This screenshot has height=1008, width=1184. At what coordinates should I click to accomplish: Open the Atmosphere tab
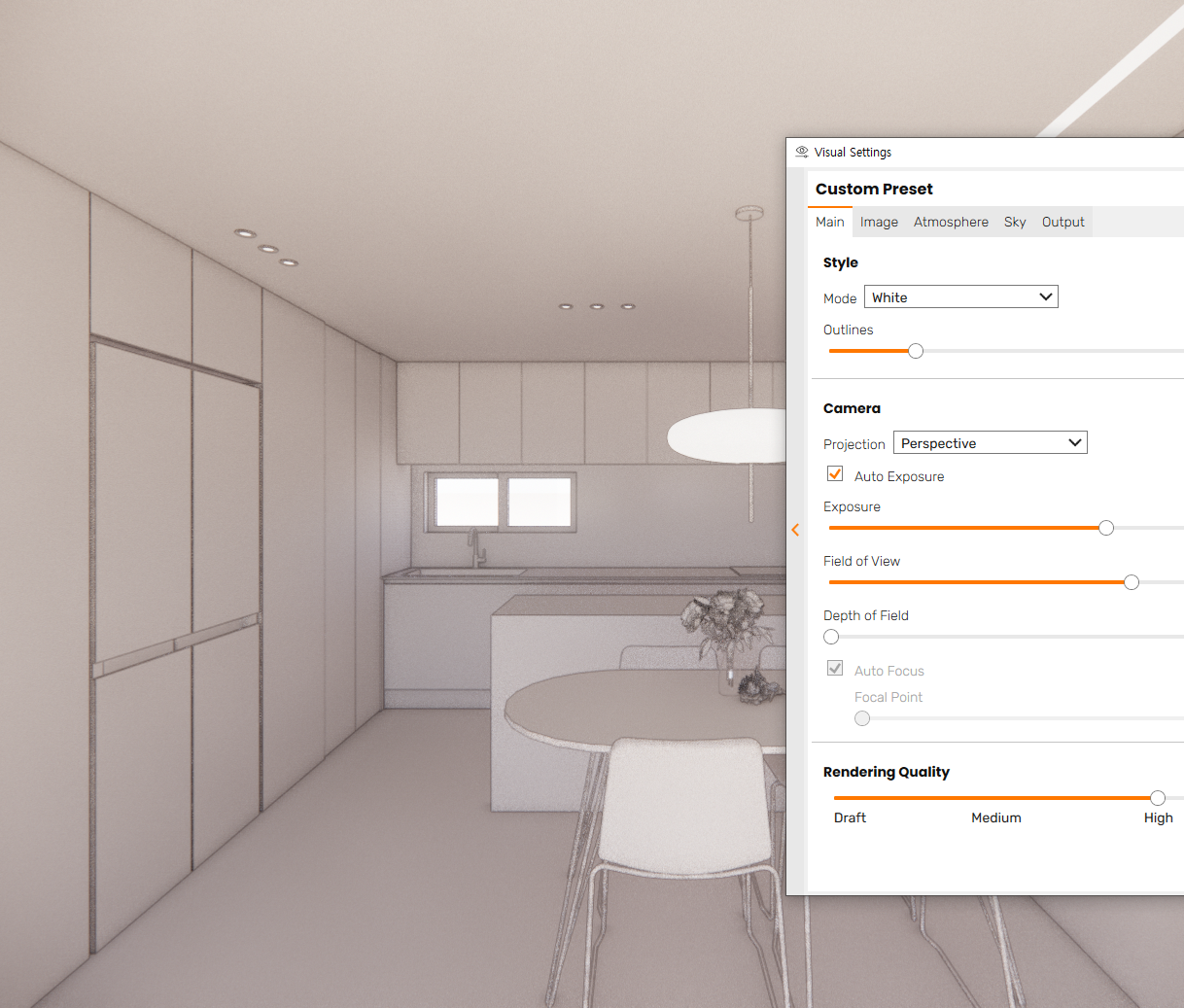(951, 222)
